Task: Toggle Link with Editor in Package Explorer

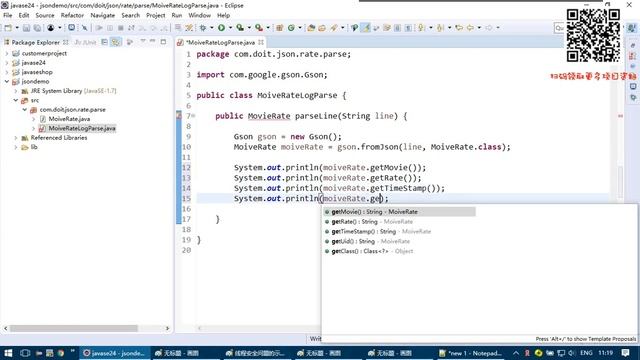Action: tap(116, 42)
